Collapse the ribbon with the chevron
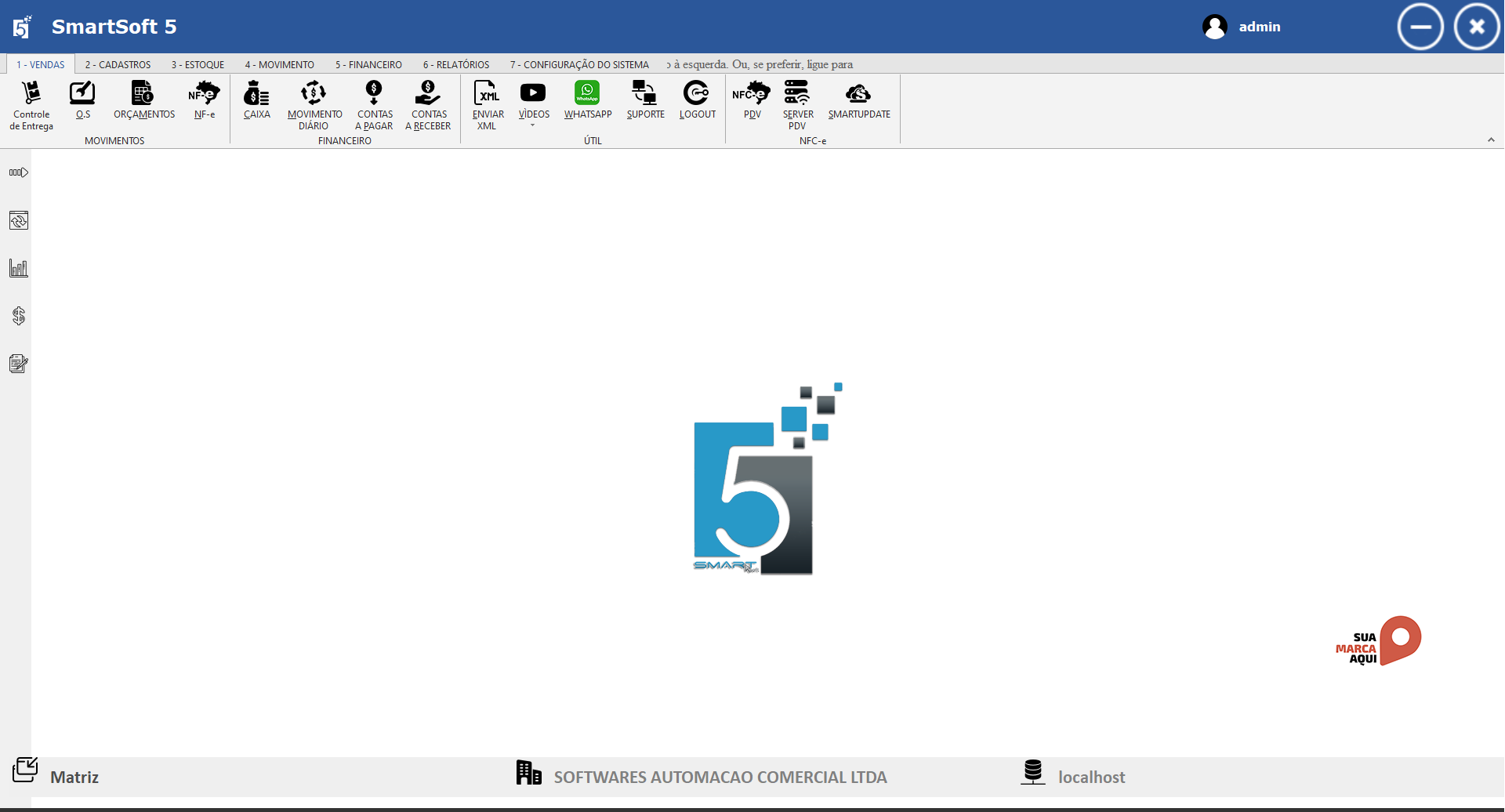 pos(1491,140)
